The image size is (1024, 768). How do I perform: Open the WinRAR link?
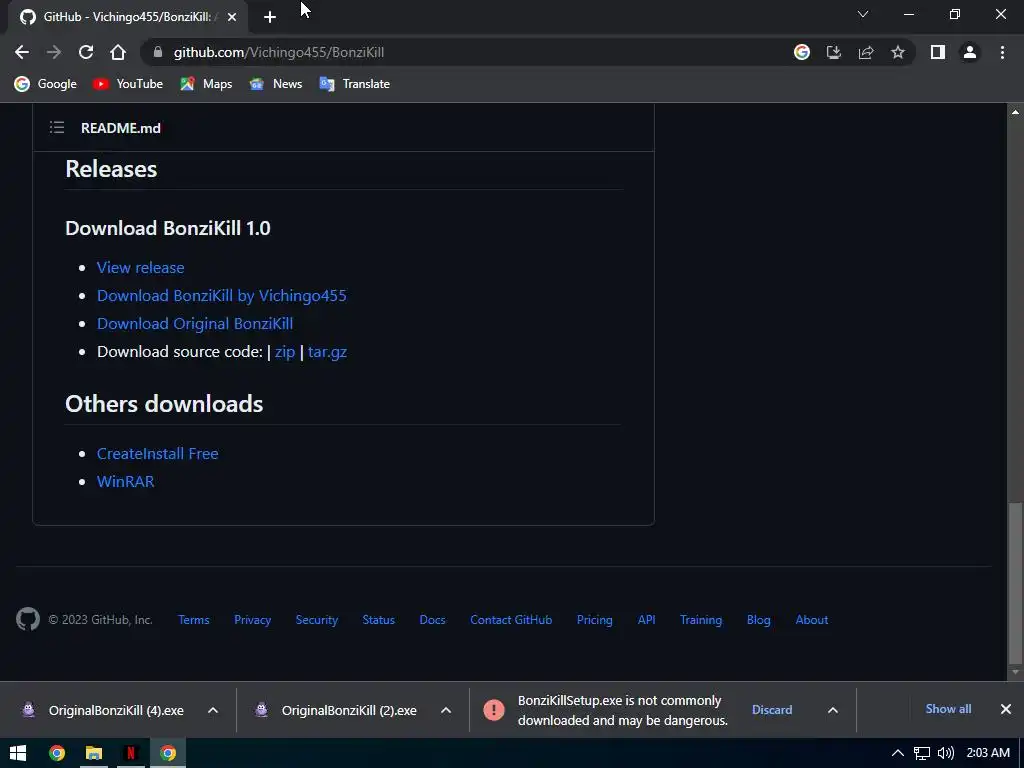point(125,482)
